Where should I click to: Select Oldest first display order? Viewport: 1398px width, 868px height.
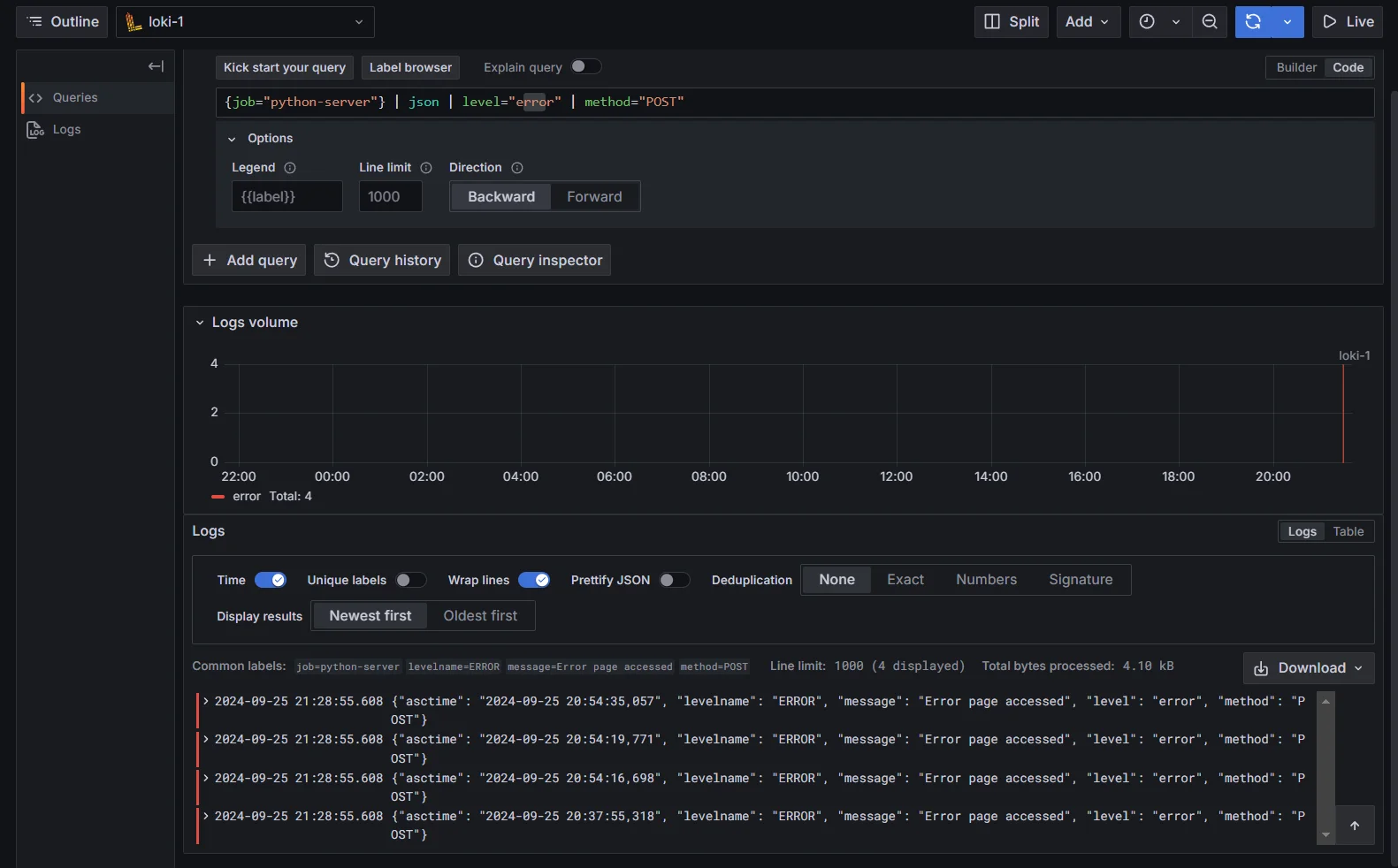click(x=480, y=616)
